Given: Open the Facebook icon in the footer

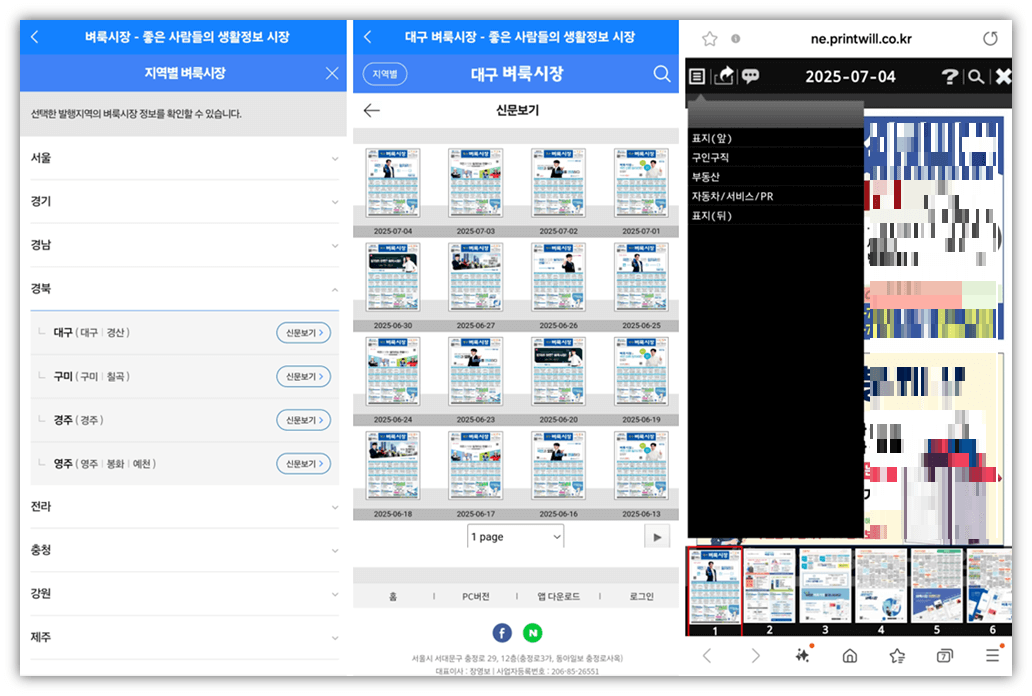Looking at the screenshot, I should tap(502, 633).
